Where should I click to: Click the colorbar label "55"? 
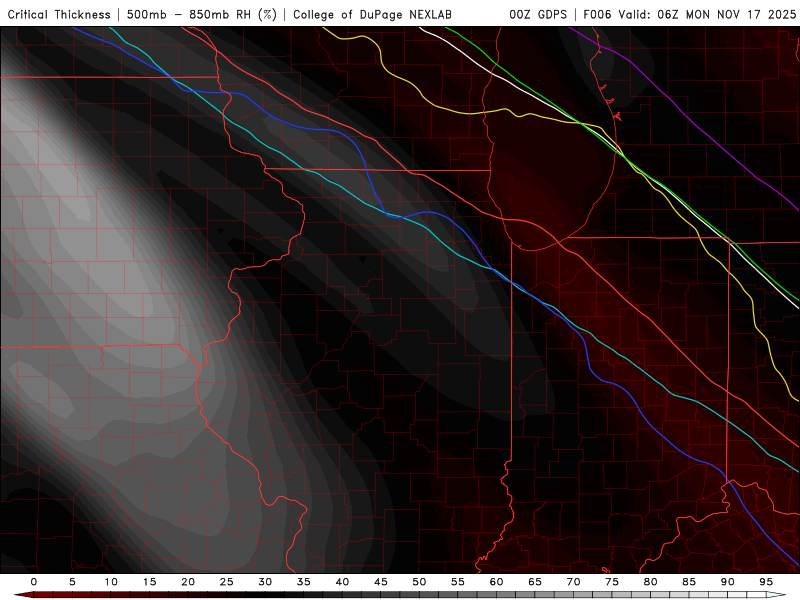coord(458,582)
